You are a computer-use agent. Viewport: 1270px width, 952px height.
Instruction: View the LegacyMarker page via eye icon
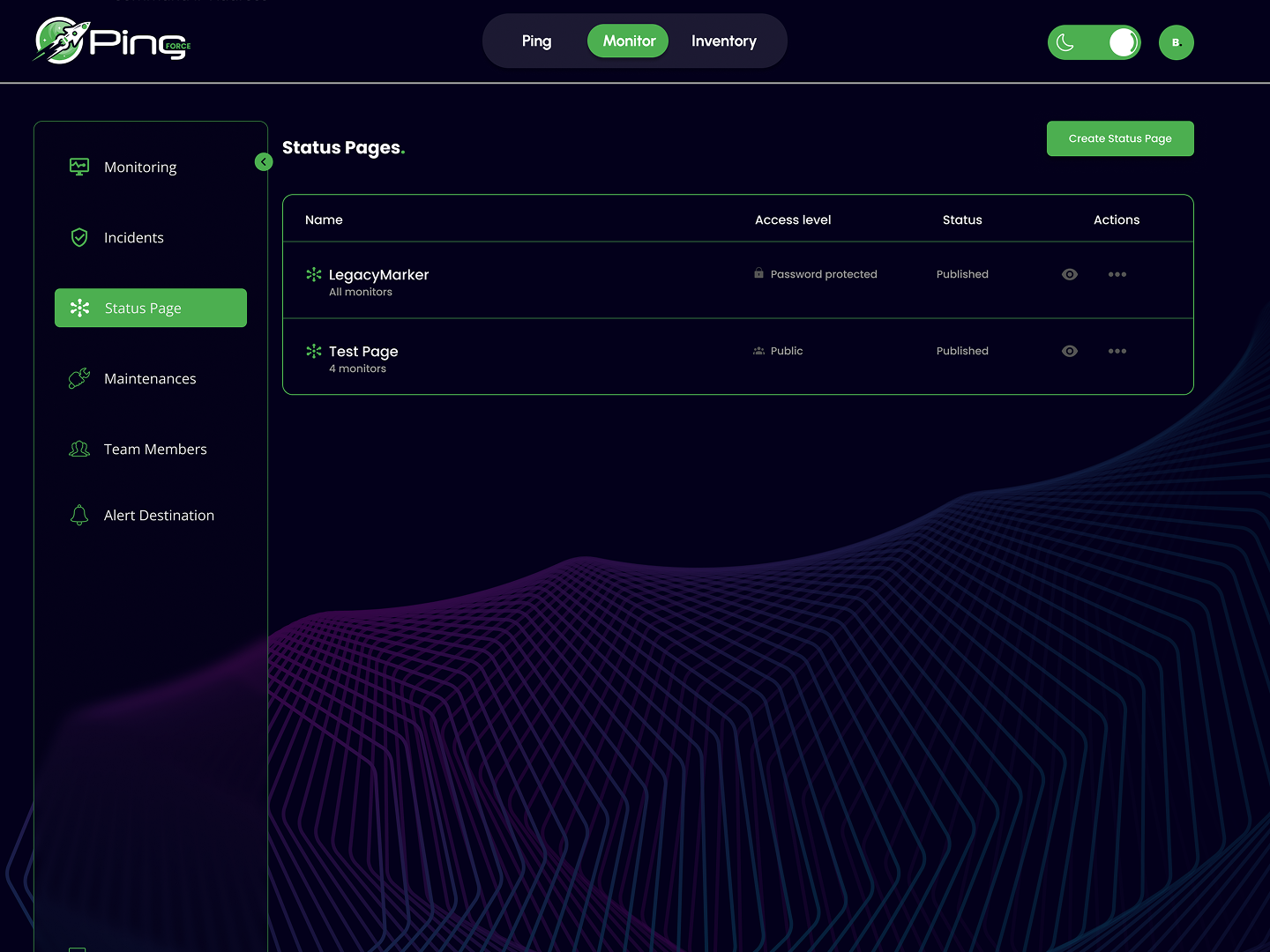tap(1070, 274)
